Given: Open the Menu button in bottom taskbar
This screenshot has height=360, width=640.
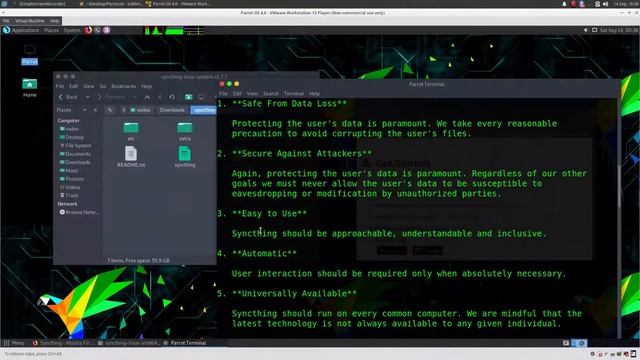Looking at the screenshot, I should tap(14, 343).
